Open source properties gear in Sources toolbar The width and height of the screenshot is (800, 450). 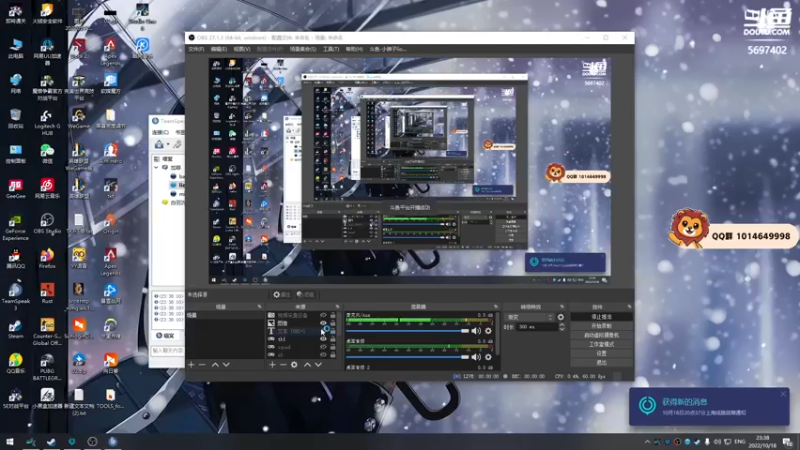tap(294, 365)
